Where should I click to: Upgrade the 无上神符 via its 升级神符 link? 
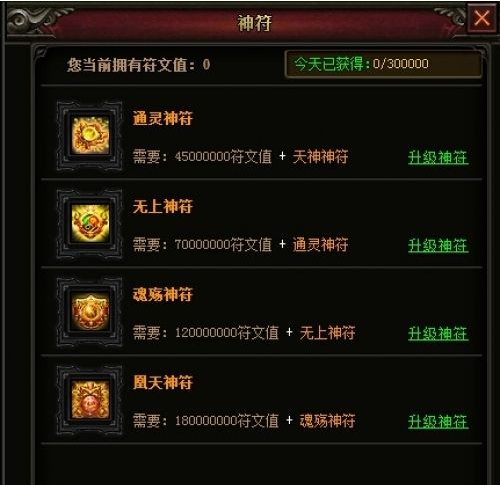click(438, 245)
